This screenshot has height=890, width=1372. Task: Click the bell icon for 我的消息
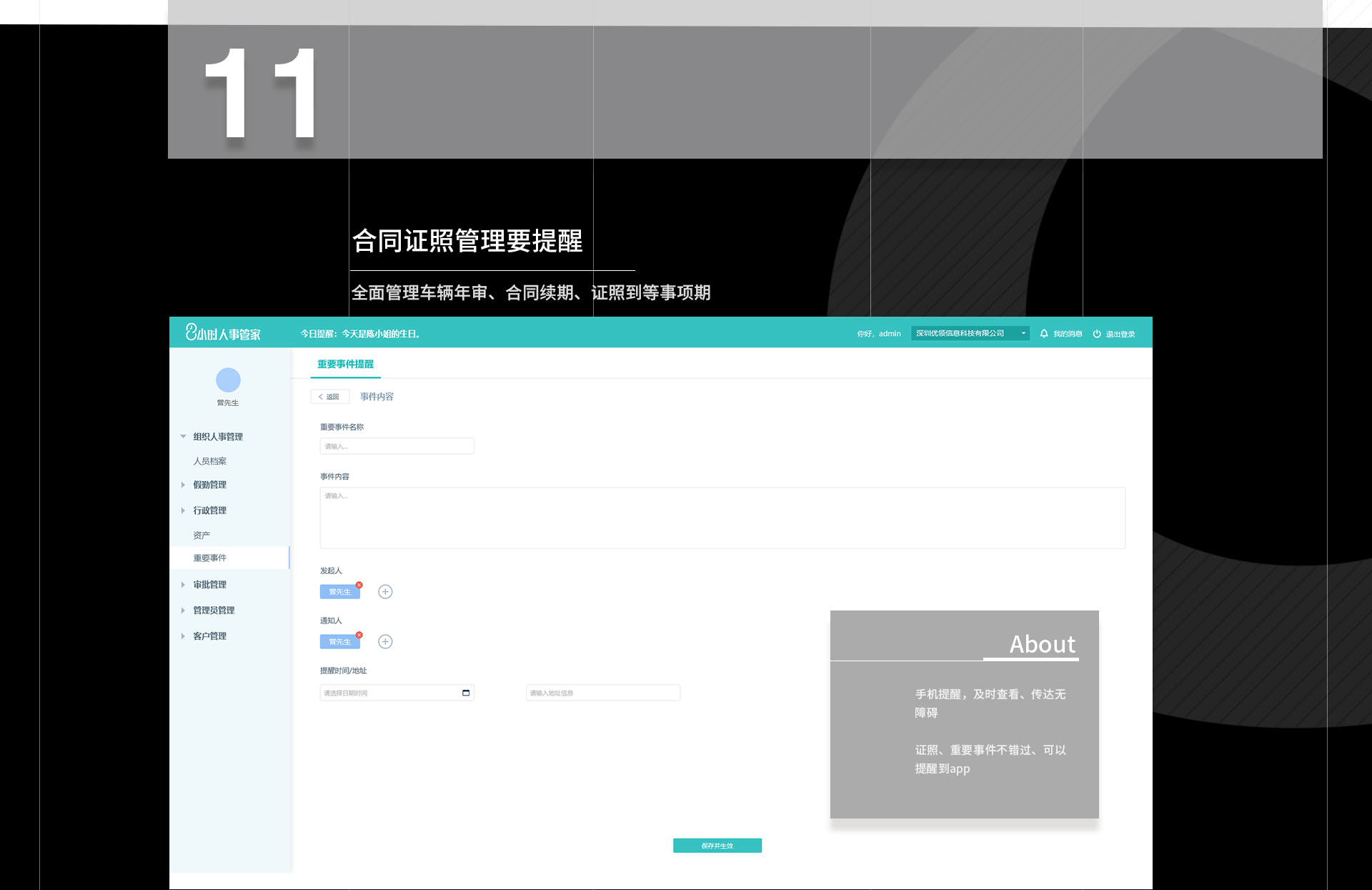[x=1044, y=334]
